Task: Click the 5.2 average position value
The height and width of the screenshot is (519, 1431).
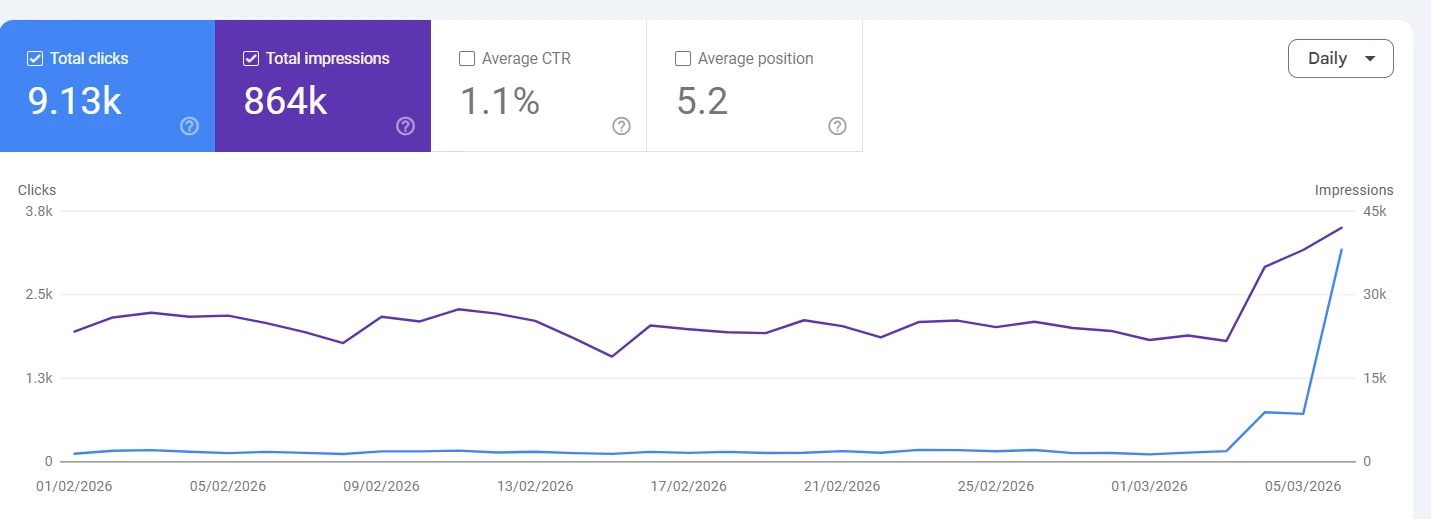Action: (x=702, y=101)
